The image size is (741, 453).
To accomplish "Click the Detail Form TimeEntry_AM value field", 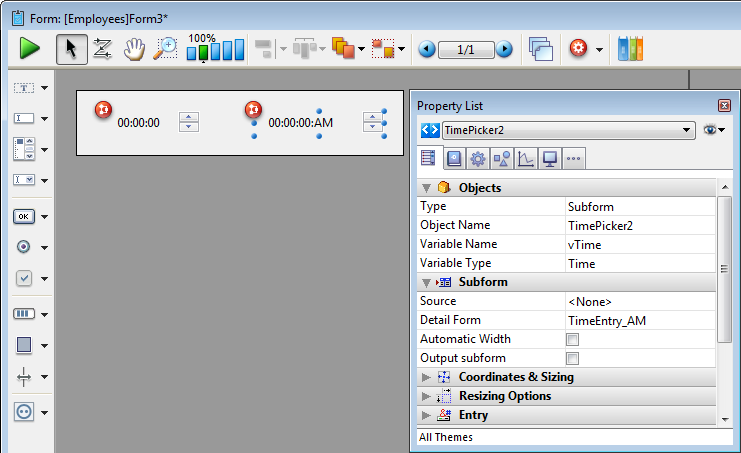I will [638, 320].
